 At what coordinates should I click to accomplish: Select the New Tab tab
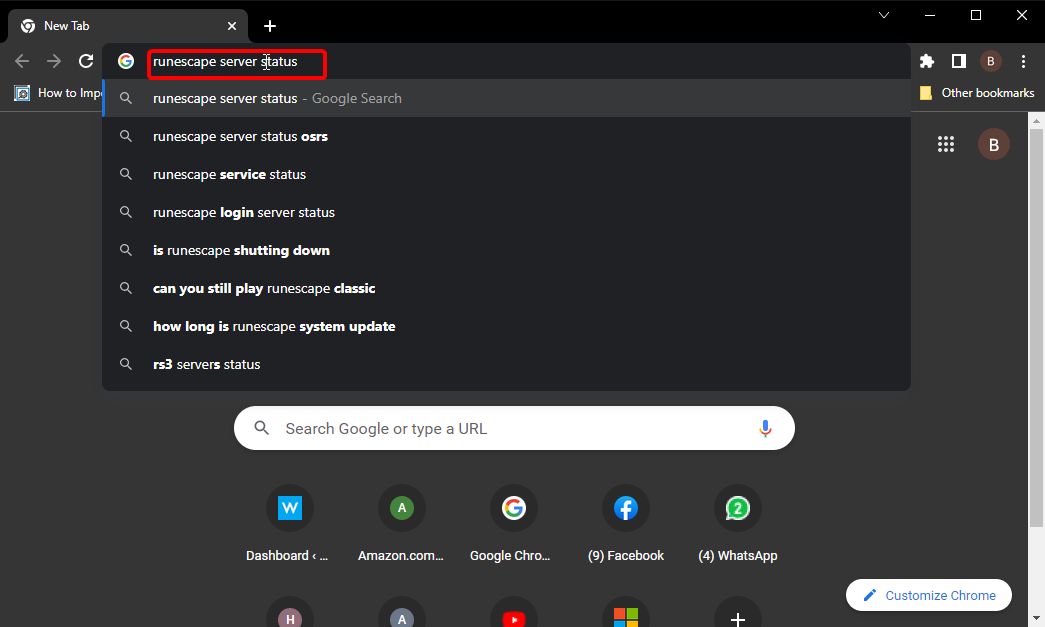pos(127,26)
